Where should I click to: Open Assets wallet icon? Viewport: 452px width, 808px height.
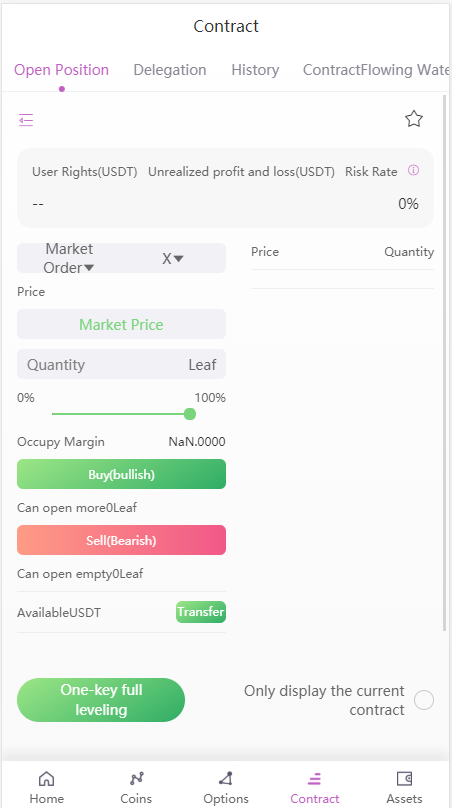click(405, 778)
